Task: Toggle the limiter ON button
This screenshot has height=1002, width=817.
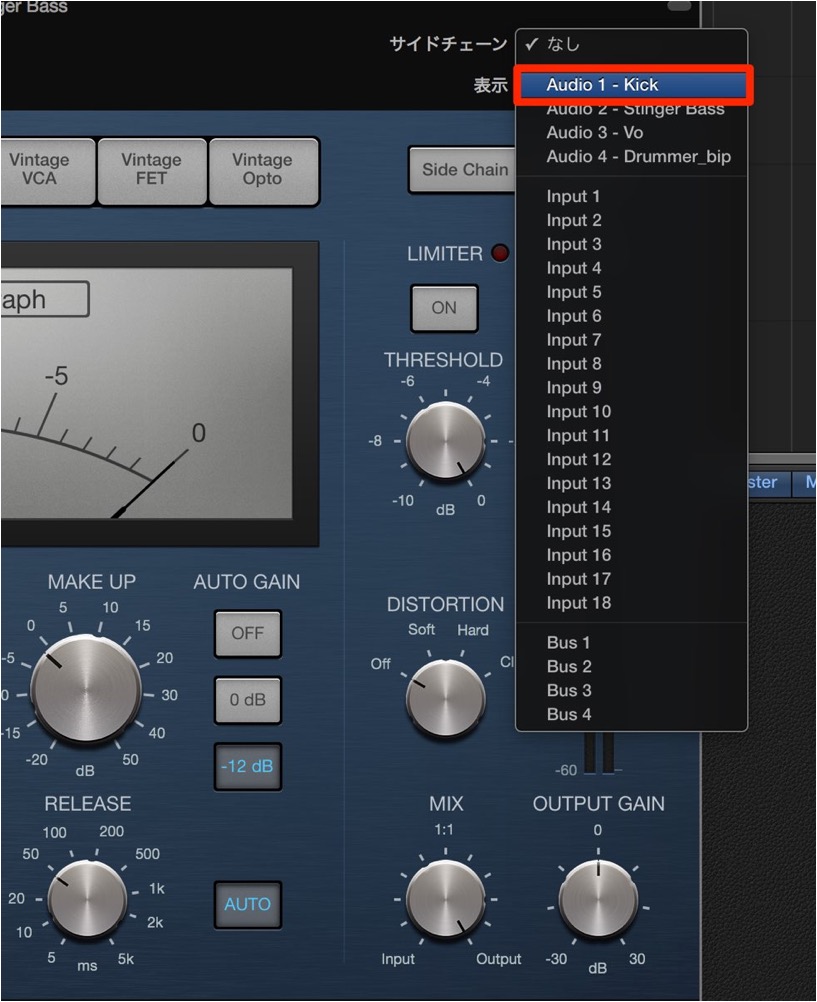Action: (x=444, y=308)
